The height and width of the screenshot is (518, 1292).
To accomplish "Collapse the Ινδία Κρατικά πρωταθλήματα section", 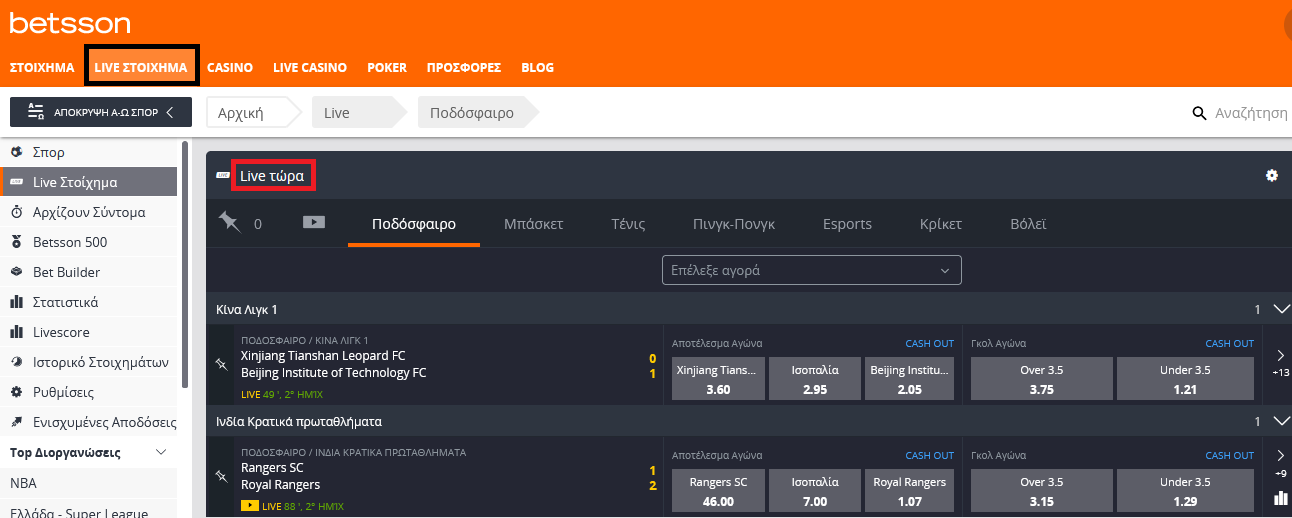I will click(1281, 421).
